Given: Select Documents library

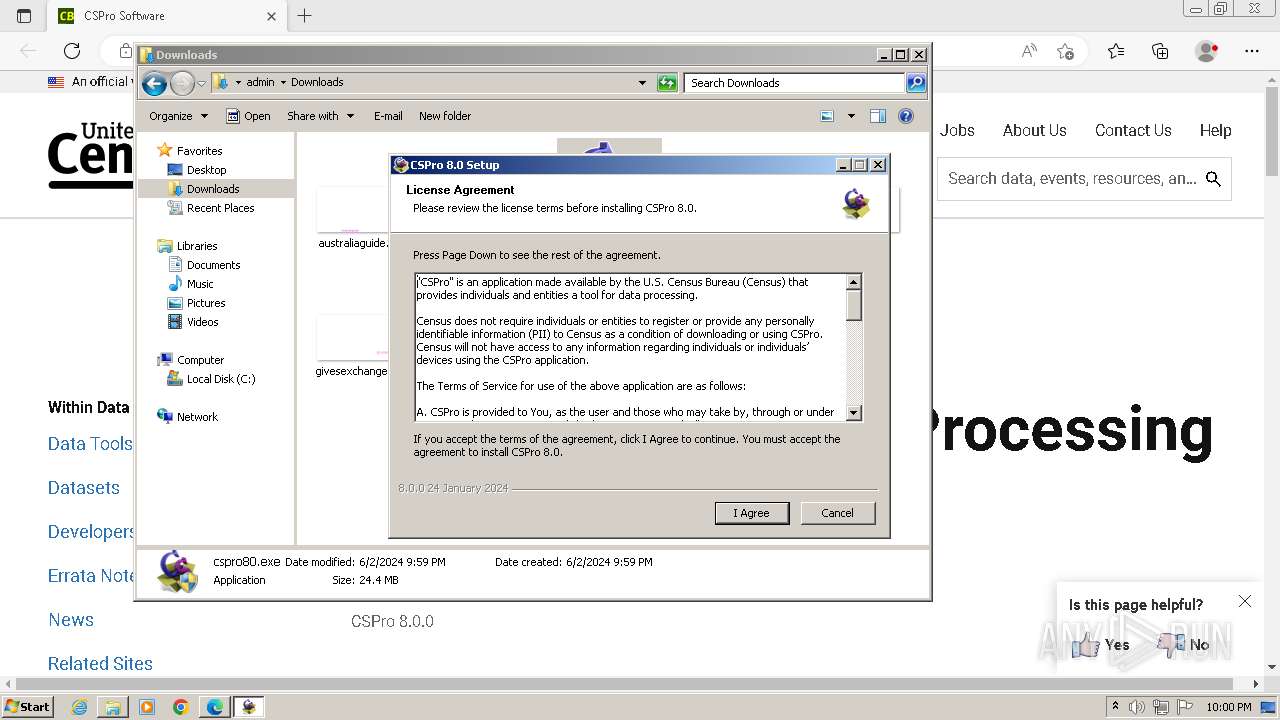Looking at the screenshot, I should (213, 265).
